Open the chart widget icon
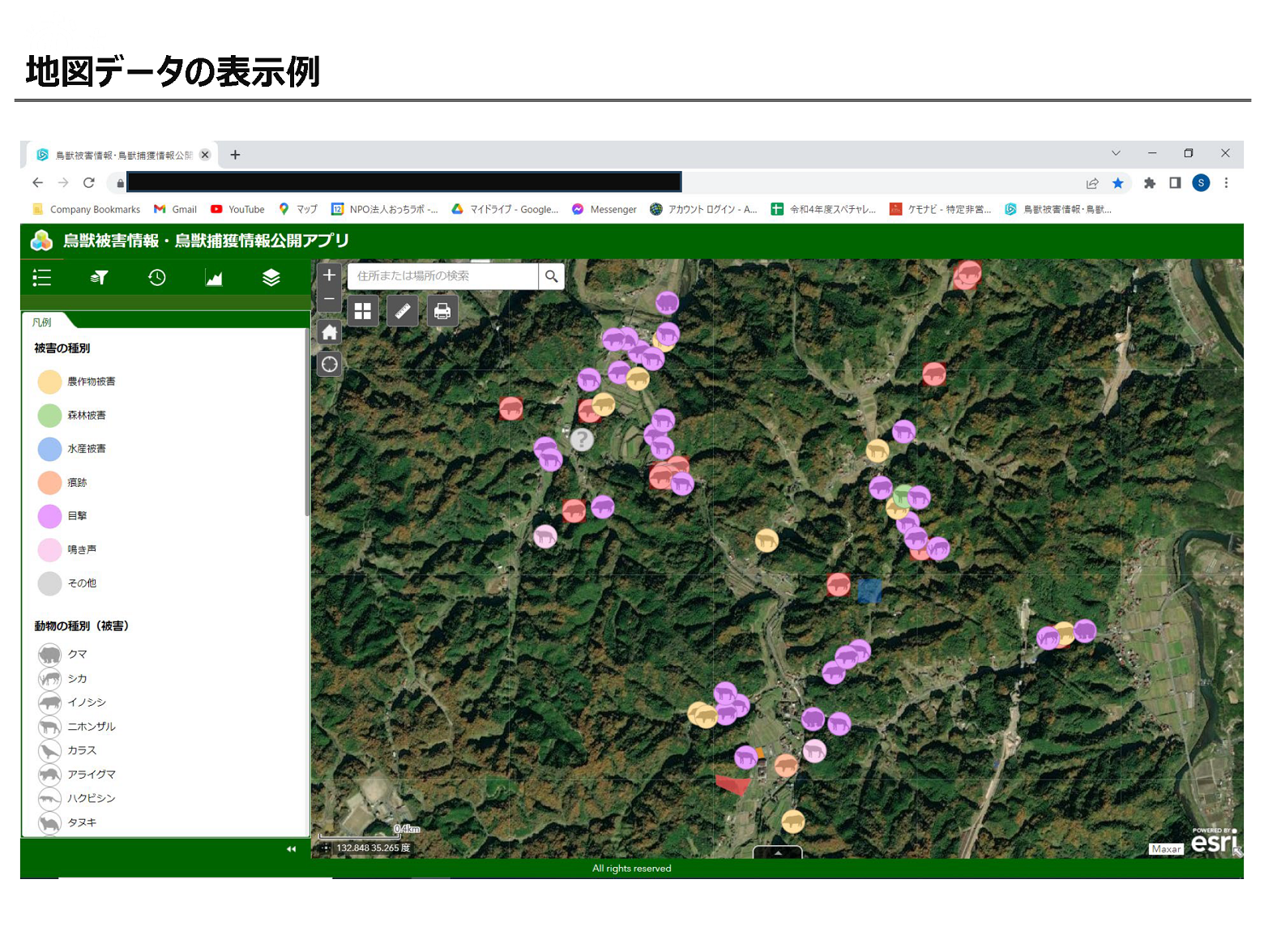This screenshot has height=952, width=1264. tap(214, 278)
